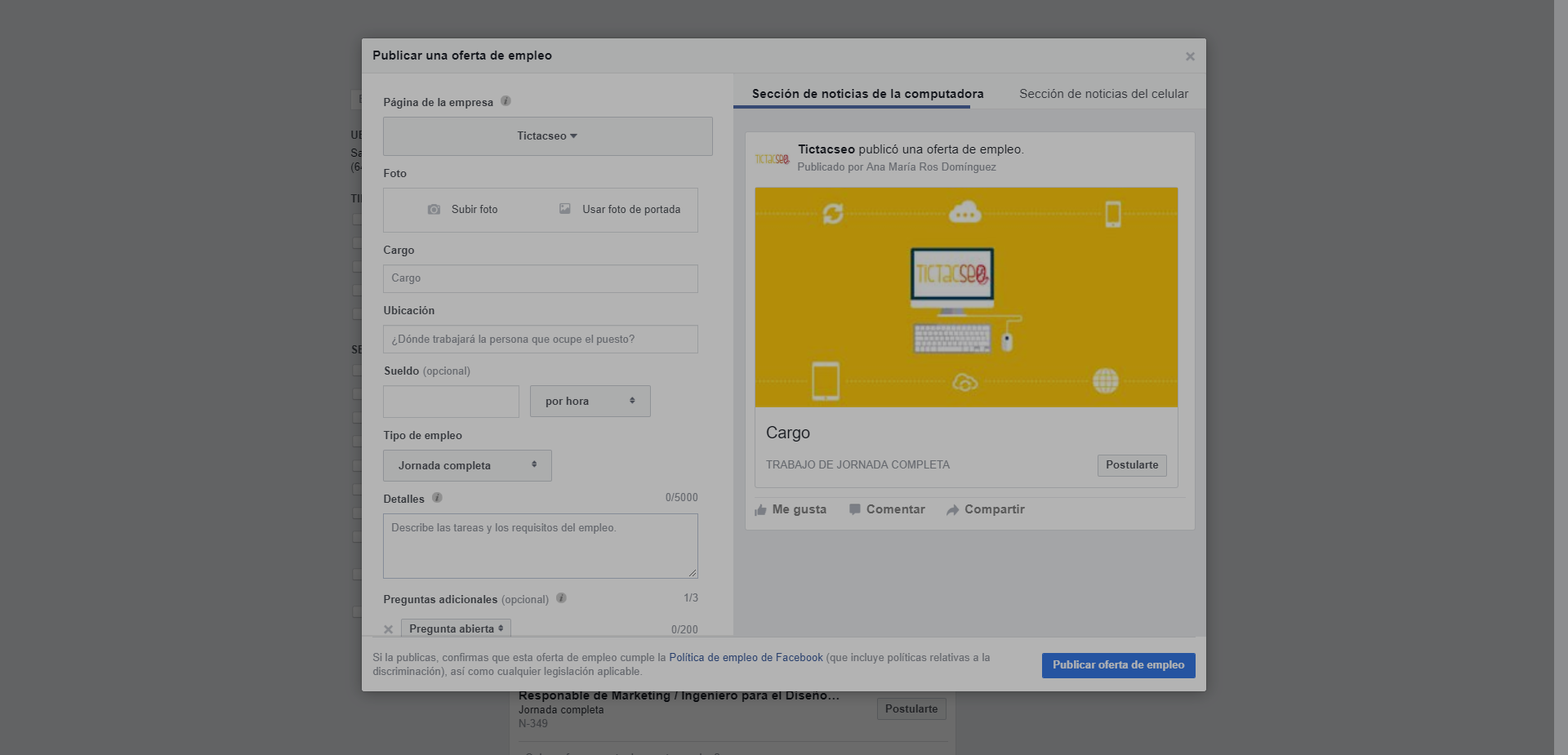Open the Pregunta abierta question type dropdown
Screen dimensions: 1568x755
(456, 628)
